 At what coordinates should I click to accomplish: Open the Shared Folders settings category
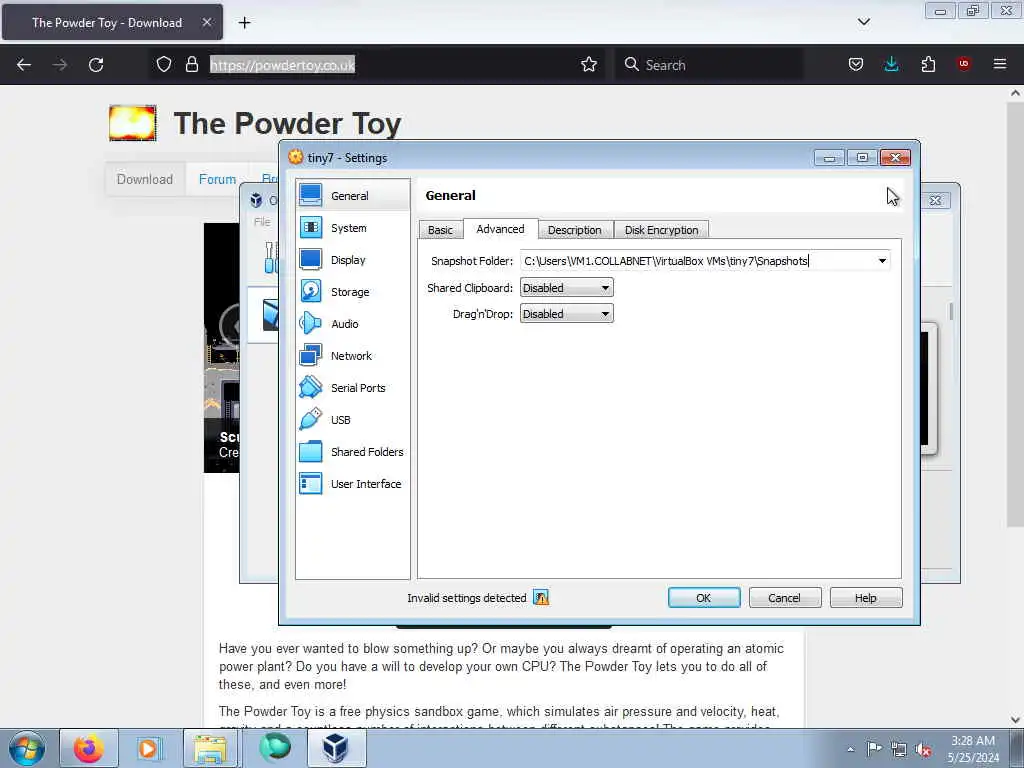pyautogui.click(x=353, y=451)
